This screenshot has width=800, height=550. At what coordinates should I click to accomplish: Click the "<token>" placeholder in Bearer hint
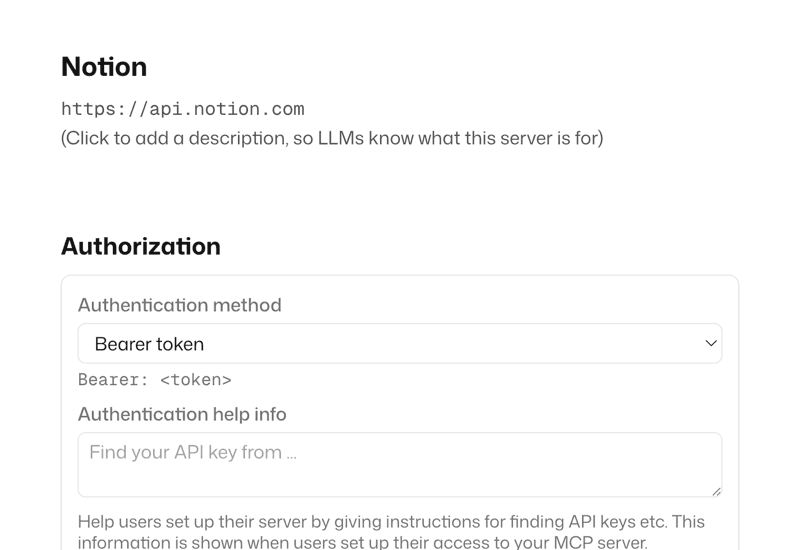(196, 380)
